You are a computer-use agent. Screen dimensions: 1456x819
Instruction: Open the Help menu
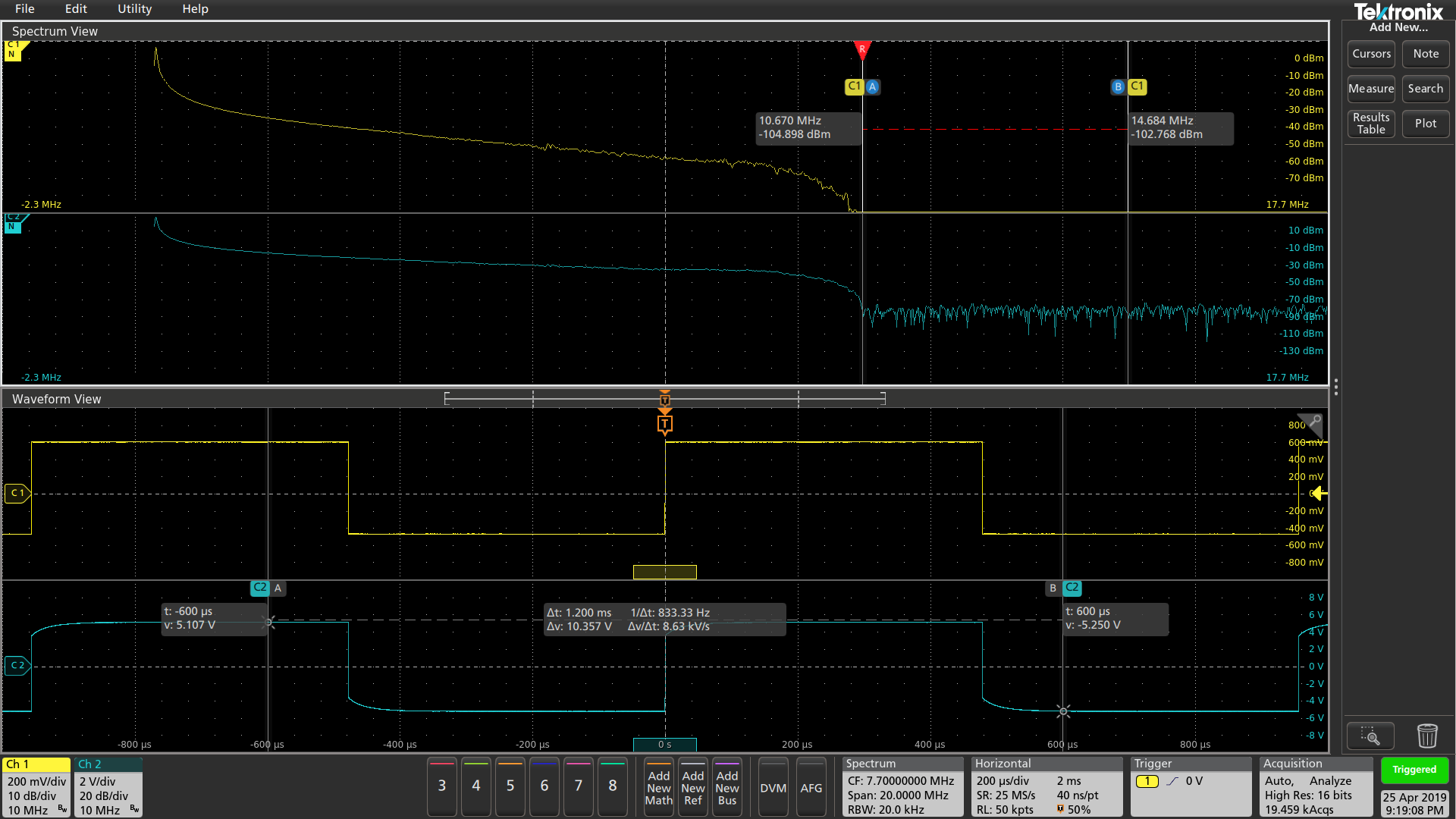click(195, 9)
